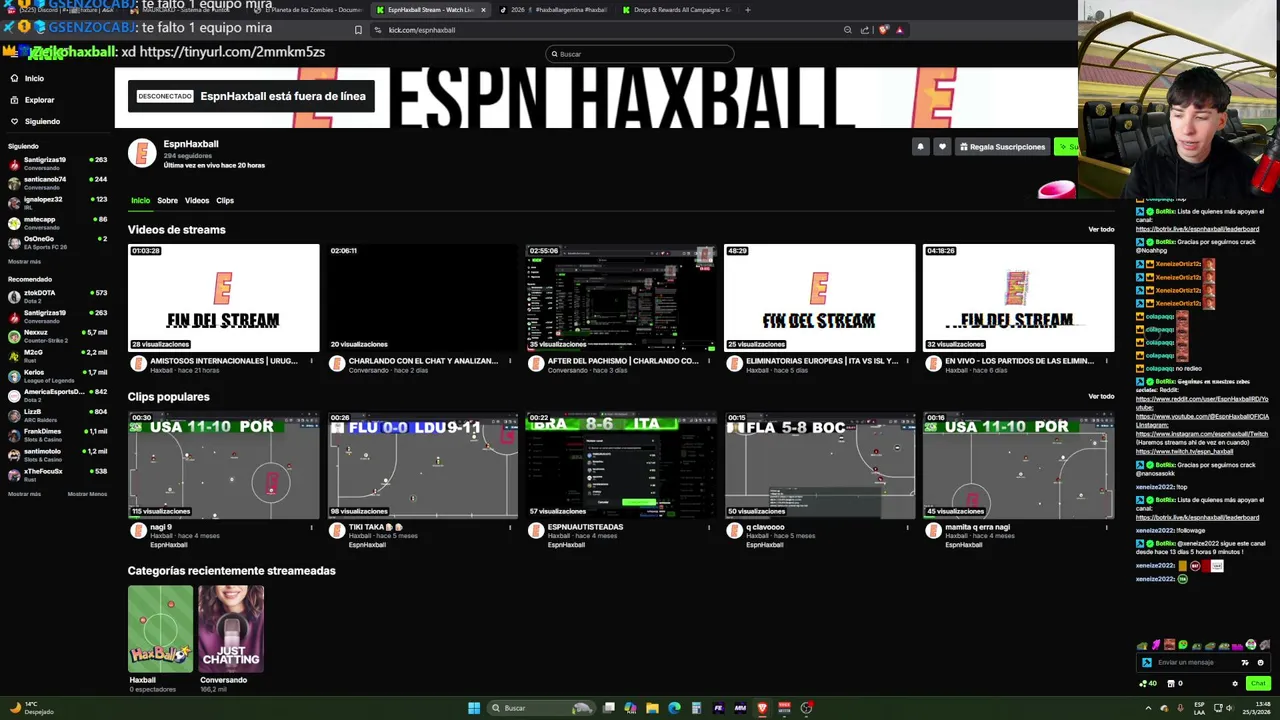Switch to the haxballargentina TikTok browser tab

click(553, 10)
